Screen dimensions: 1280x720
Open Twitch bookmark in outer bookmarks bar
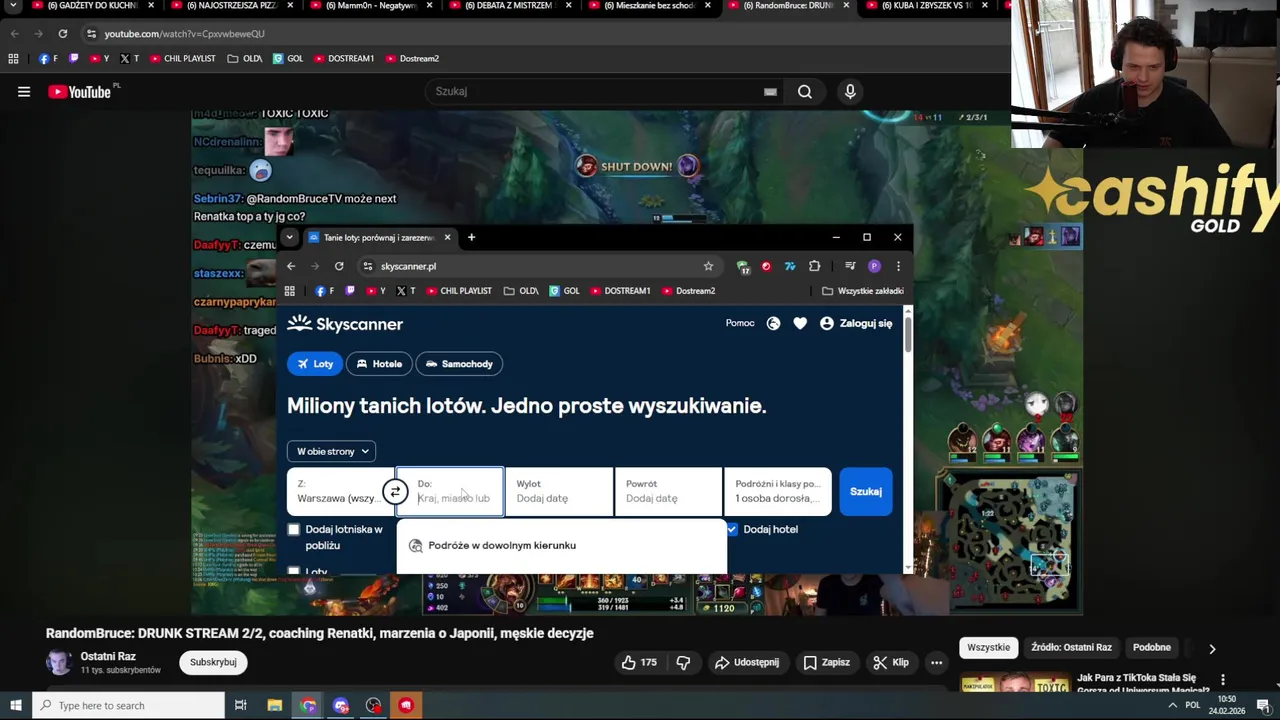73,58
